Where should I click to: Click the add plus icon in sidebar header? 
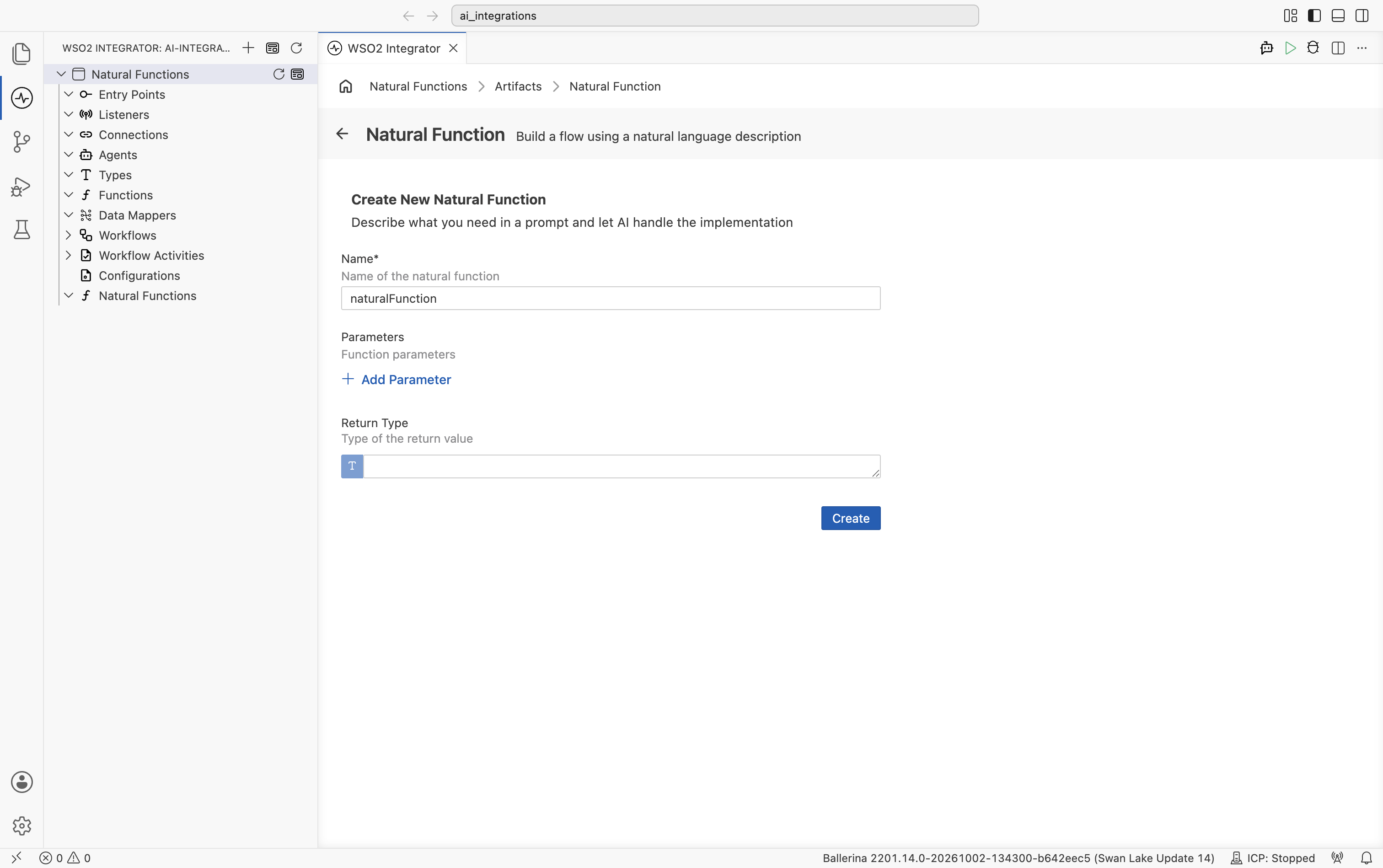click(248, 48)
